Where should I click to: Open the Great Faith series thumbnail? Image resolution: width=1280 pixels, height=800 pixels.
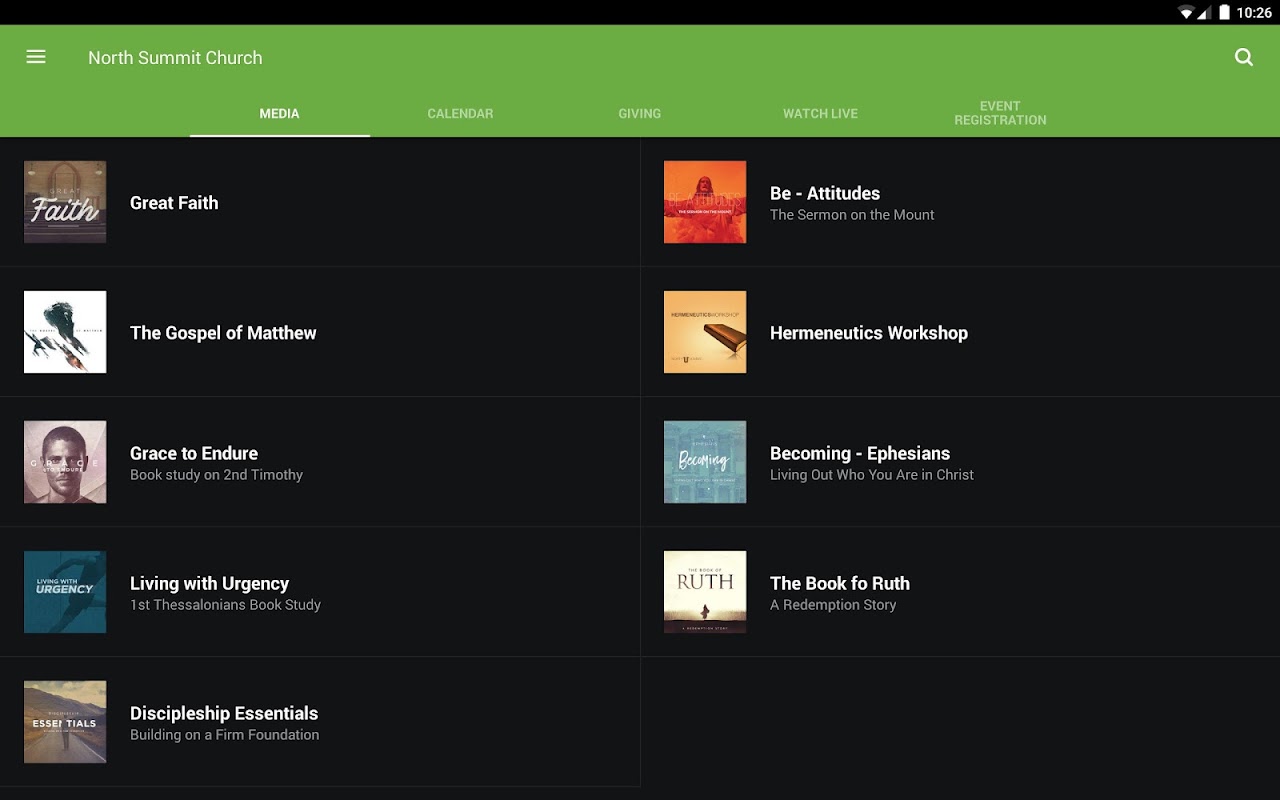click(x=65, y=202)
